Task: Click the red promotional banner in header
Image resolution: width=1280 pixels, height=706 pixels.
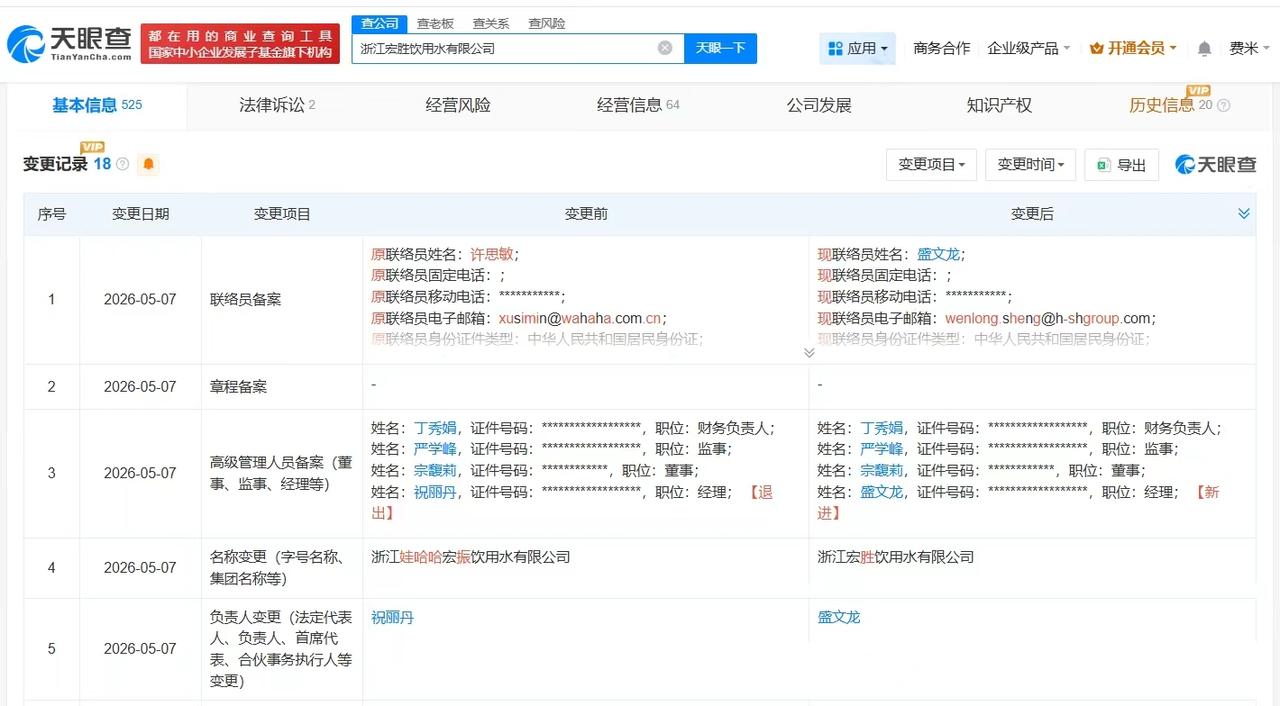Action: click(x=239, y=44)
